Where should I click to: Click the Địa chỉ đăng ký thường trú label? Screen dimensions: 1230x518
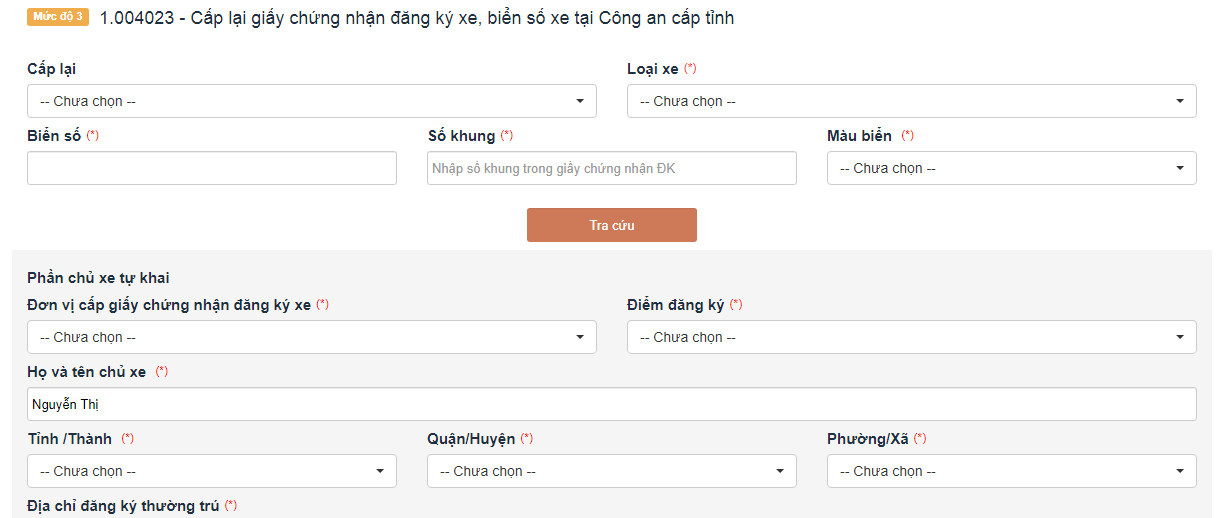click(122, 506)
